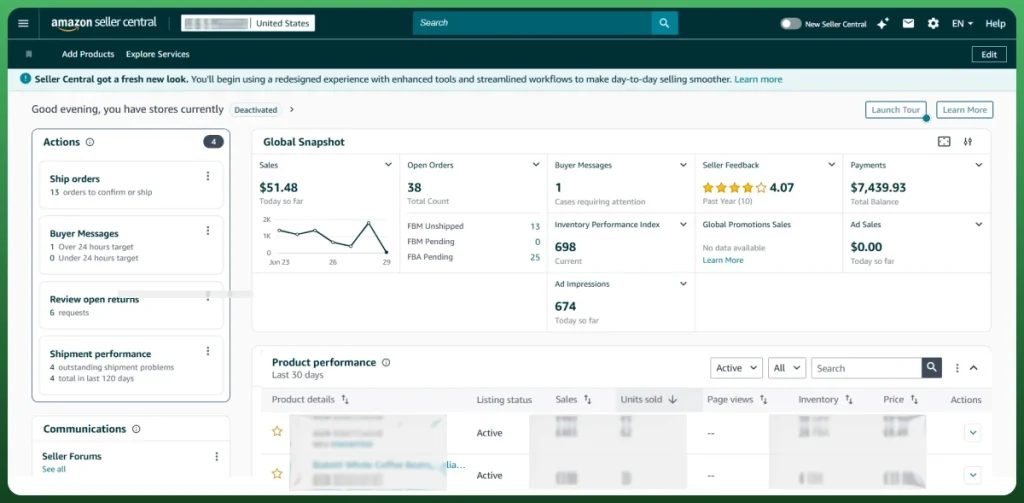Open second product row actions dropdown
This screenshot has width=1024, height=503.
click(x=972, y=475)
